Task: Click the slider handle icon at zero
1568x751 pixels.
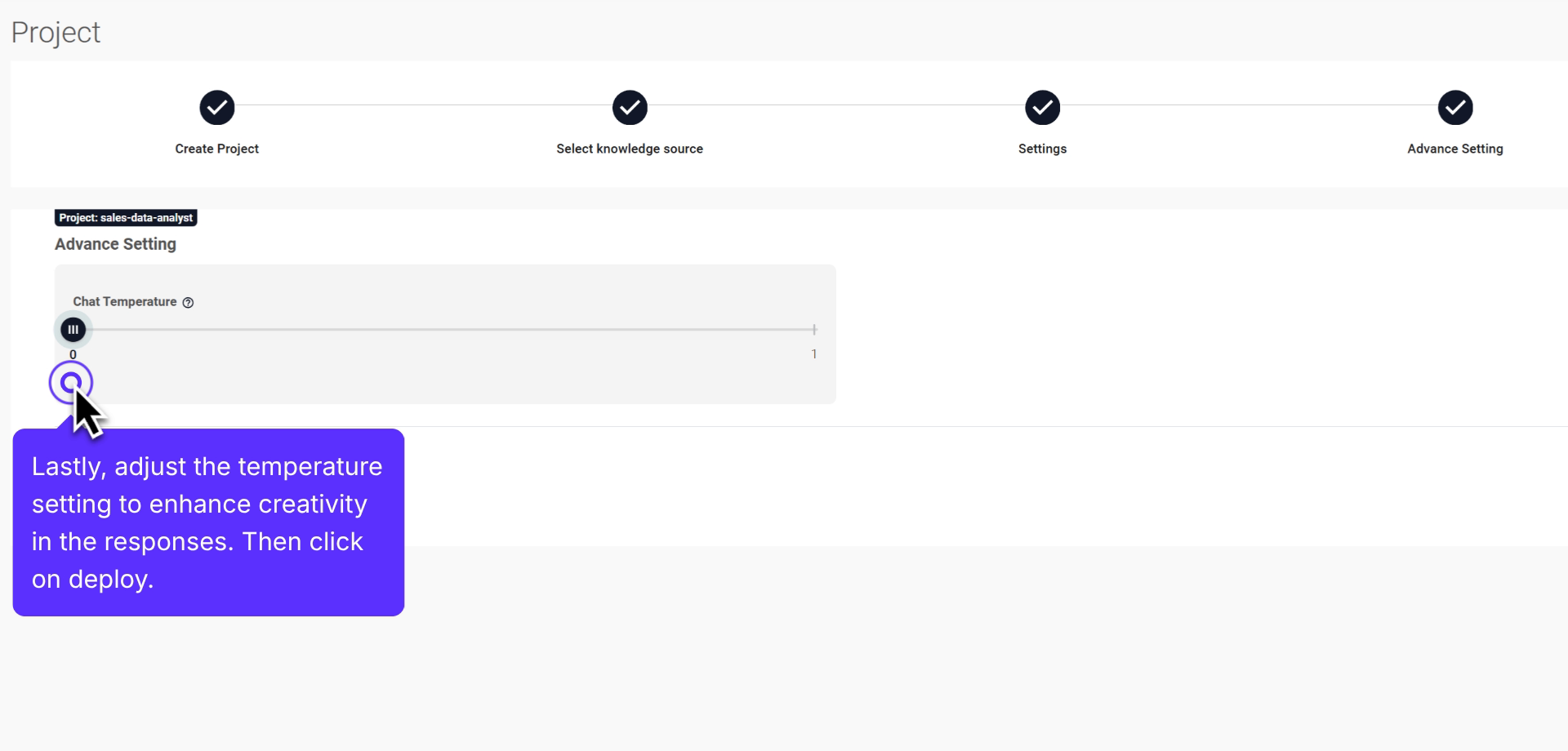Action: pos(73,330)
